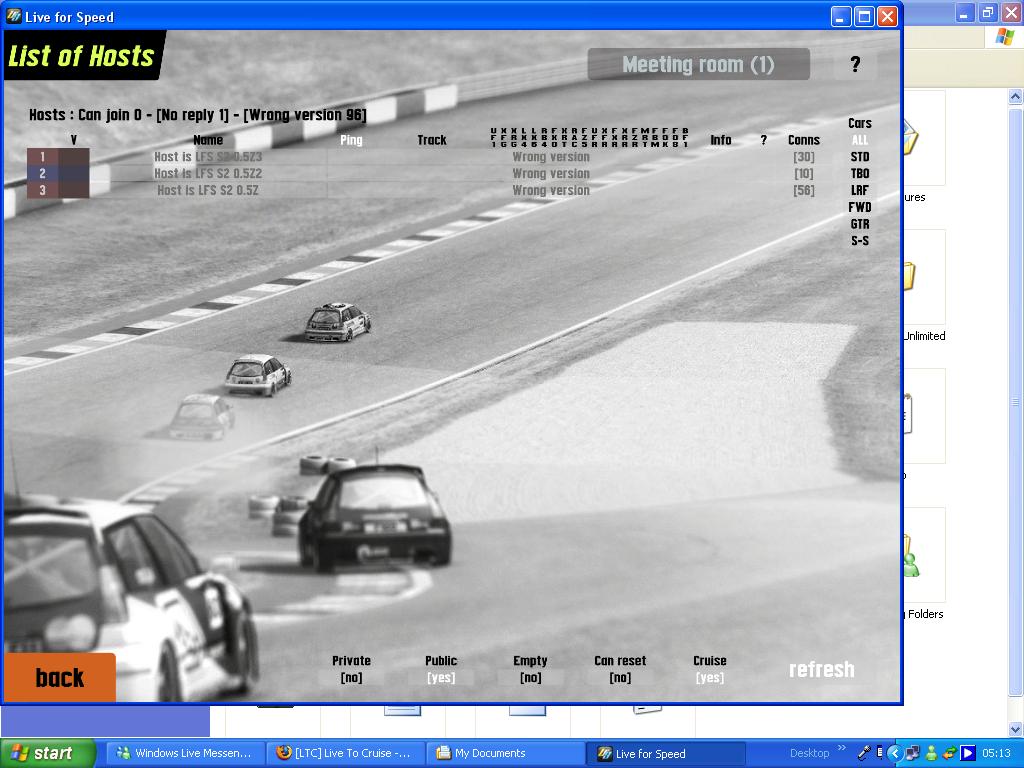The height and width of the screenshot is (768, 1024).
Task: Open the Meeting room (1) button
Action: coord(698,64)
